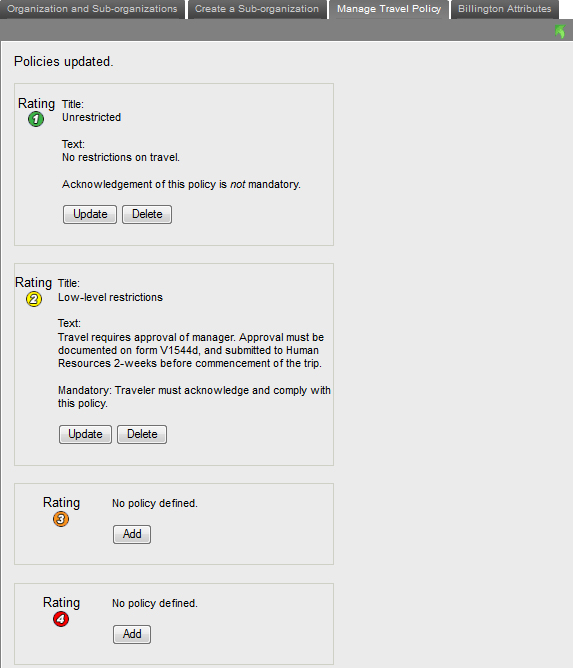The image size is (573, 668).
Task: Click the Low-level restrictions title text
Action: 110,297
